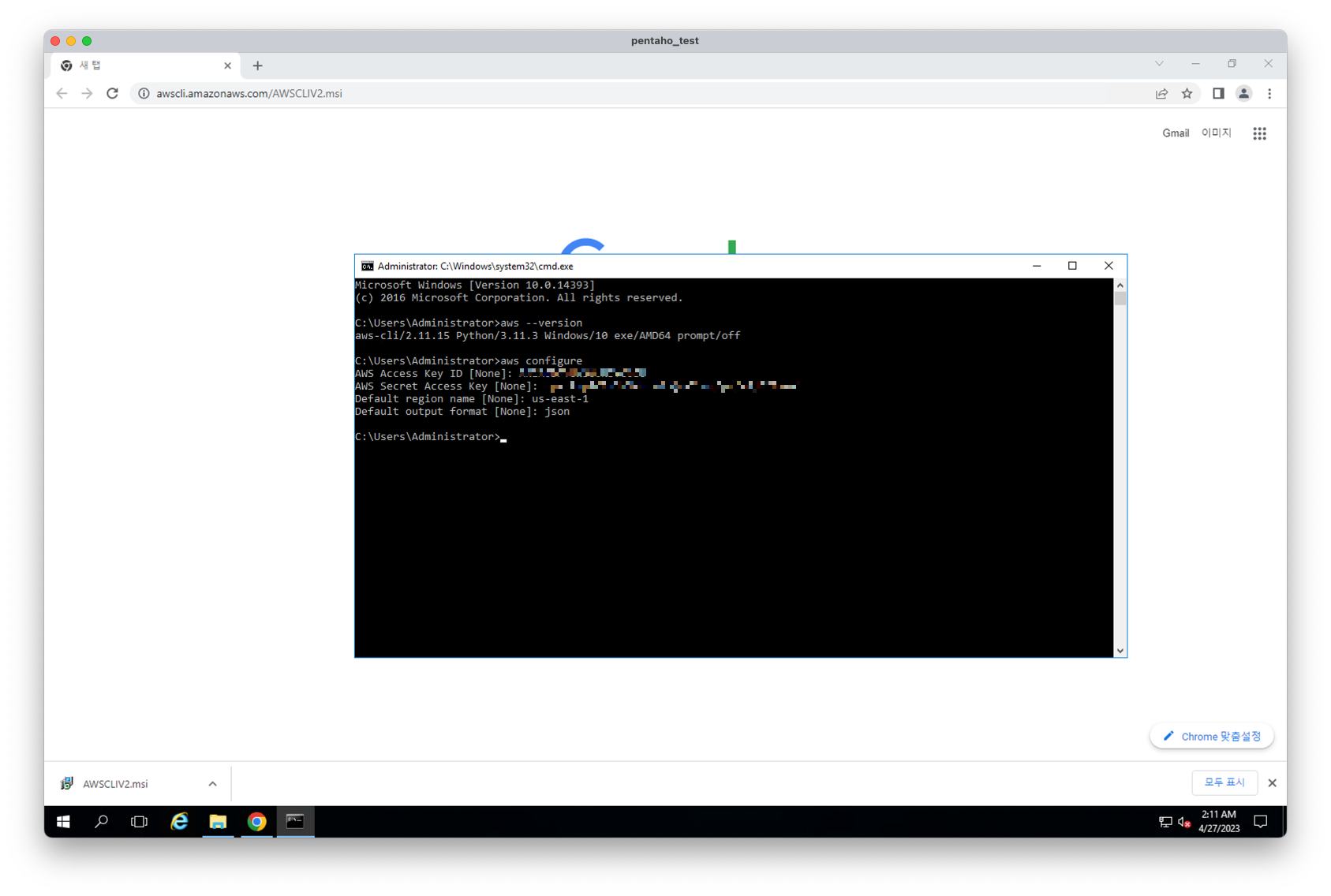Click 'aws configure' command line
Viewport: 1331px width, 896px height.
tap(469, 360)
